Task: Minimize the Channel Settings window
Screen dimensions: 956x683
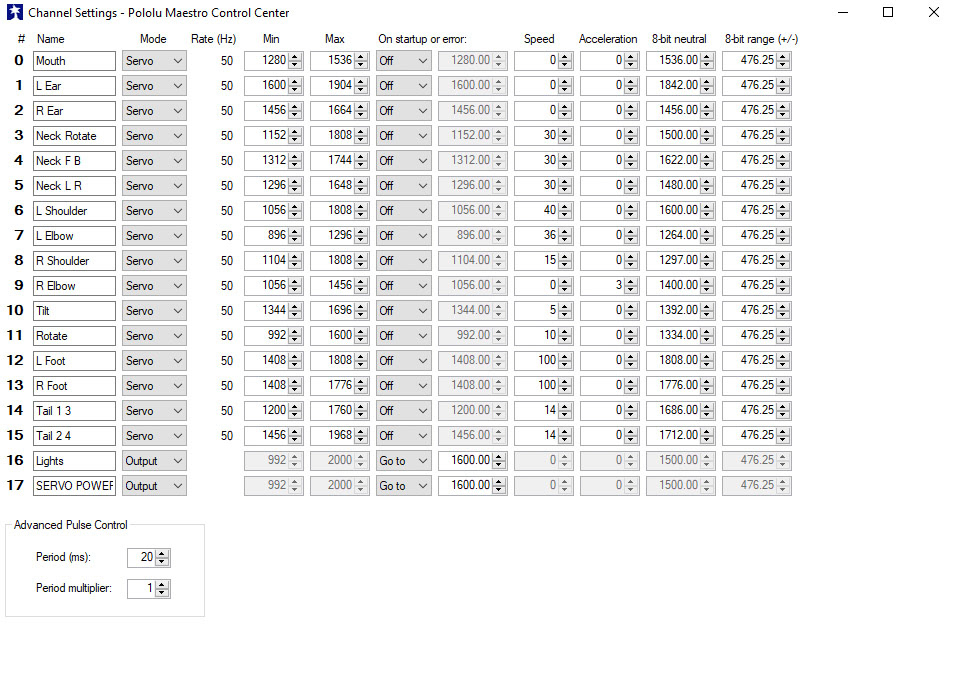Action: pyautogui.click(x=843, y=12)
